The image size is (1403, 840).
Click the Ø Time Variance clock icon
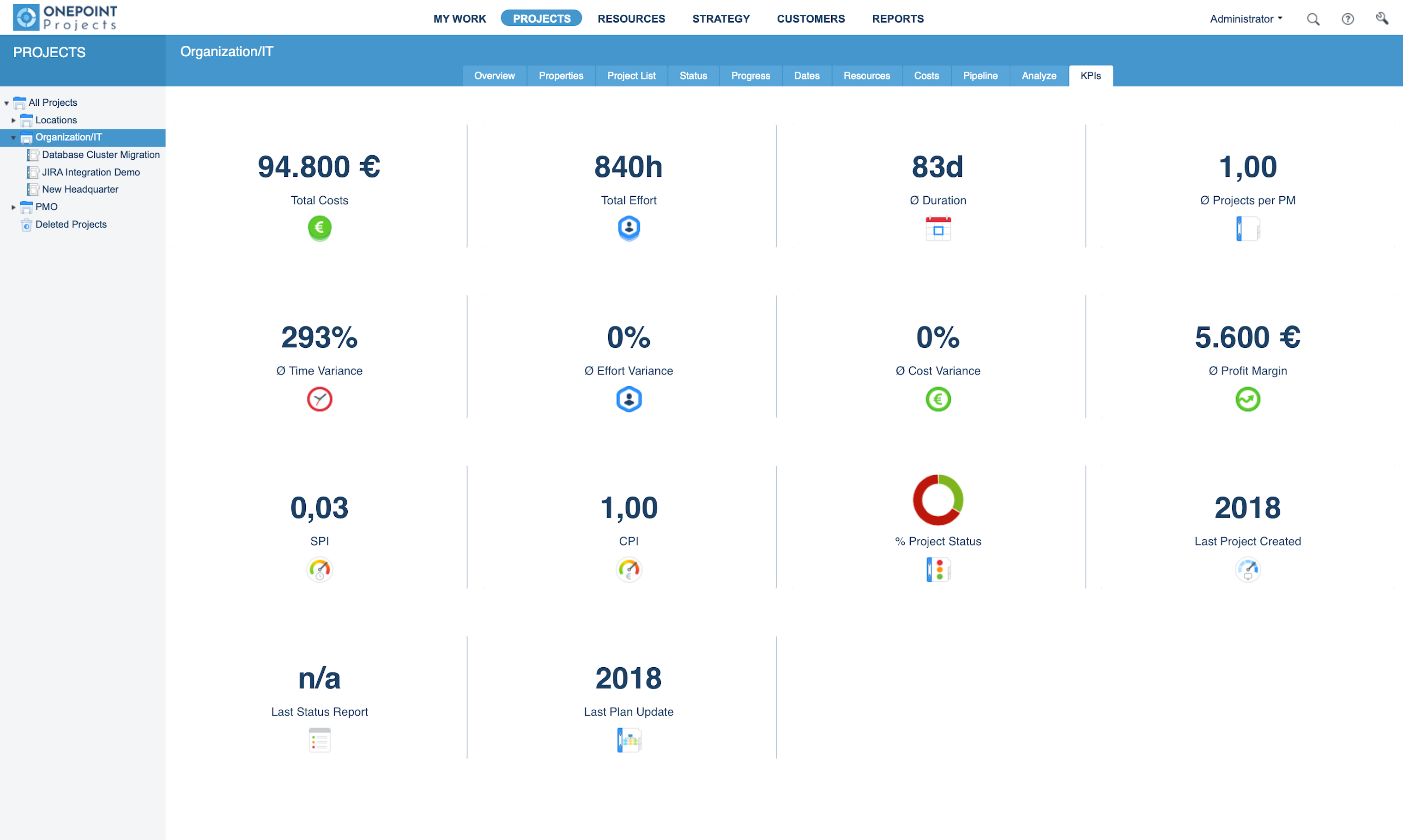319,399
